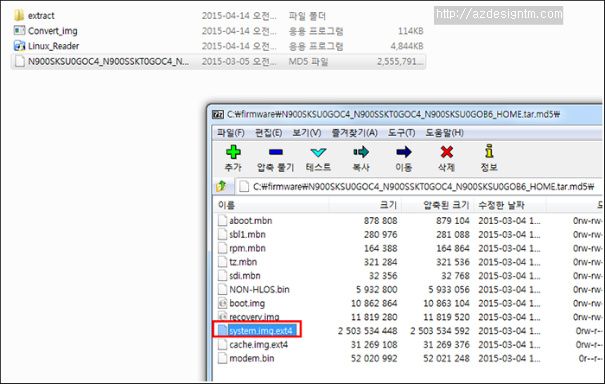Click the green Add (추가) plus icon
This screenshot has height=384, width=605.
tap(233, 152)
